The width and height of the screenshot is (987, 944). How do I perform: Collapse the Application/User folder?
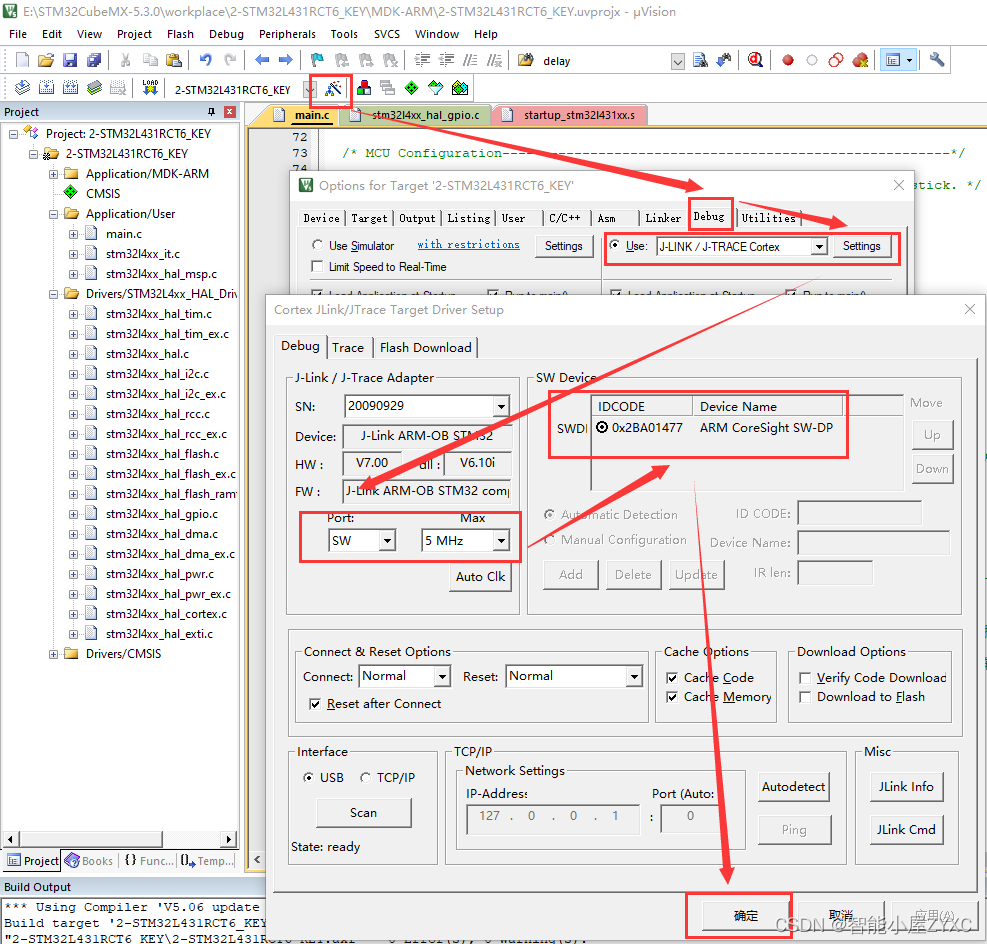pos(54,214)
